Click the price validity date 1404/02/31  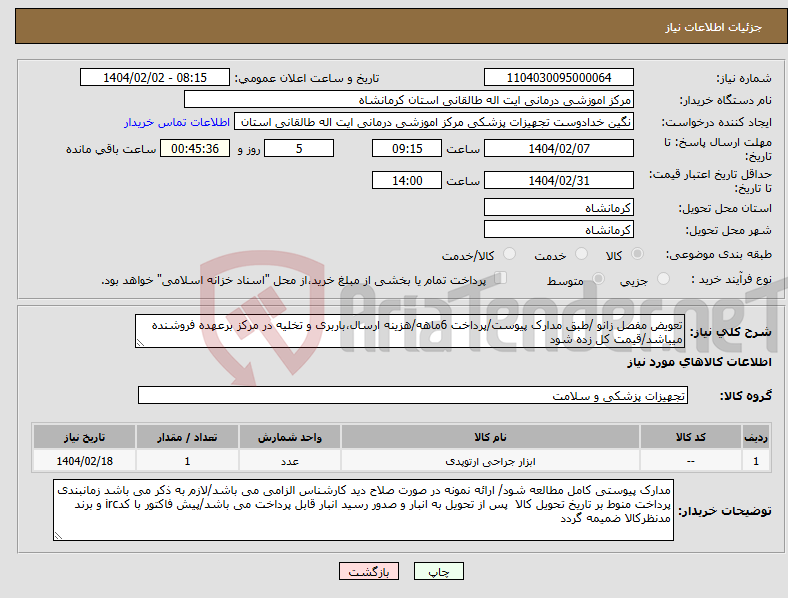559,180
